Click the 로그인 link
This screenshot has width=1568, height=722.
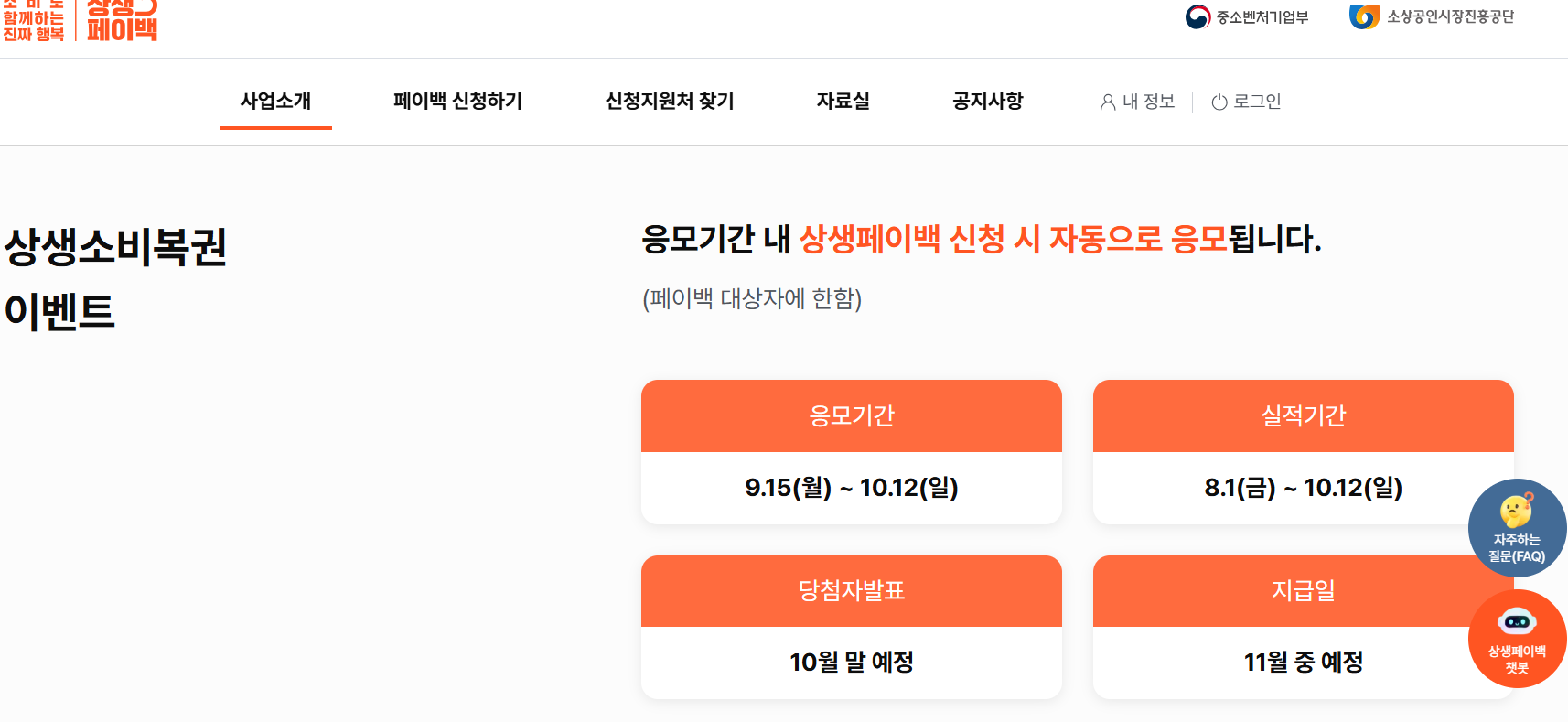pos(1259,102)
